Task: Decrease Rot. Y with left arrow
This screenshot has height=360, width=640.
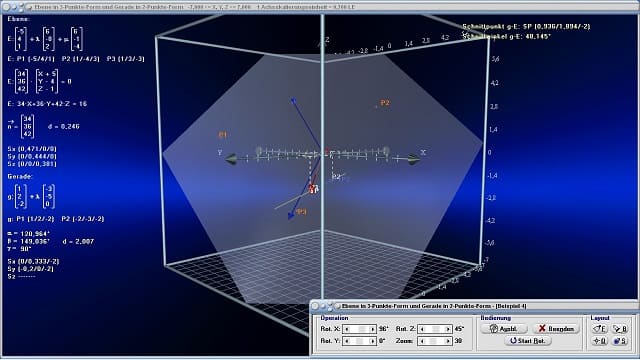Action: (347, 341)
